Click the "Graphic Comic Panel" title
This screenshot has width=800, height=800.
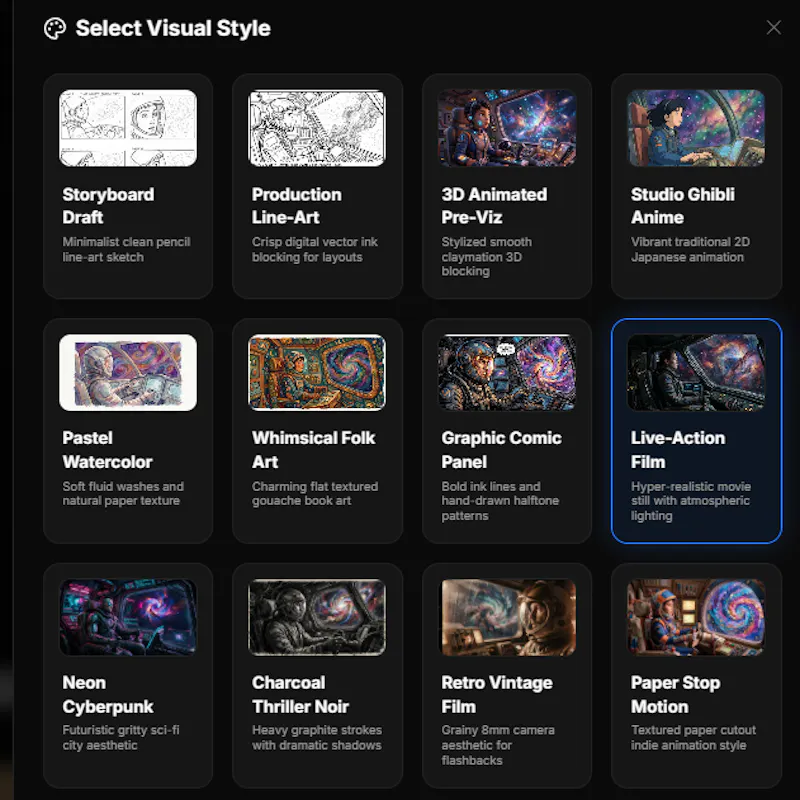[502, 450]
